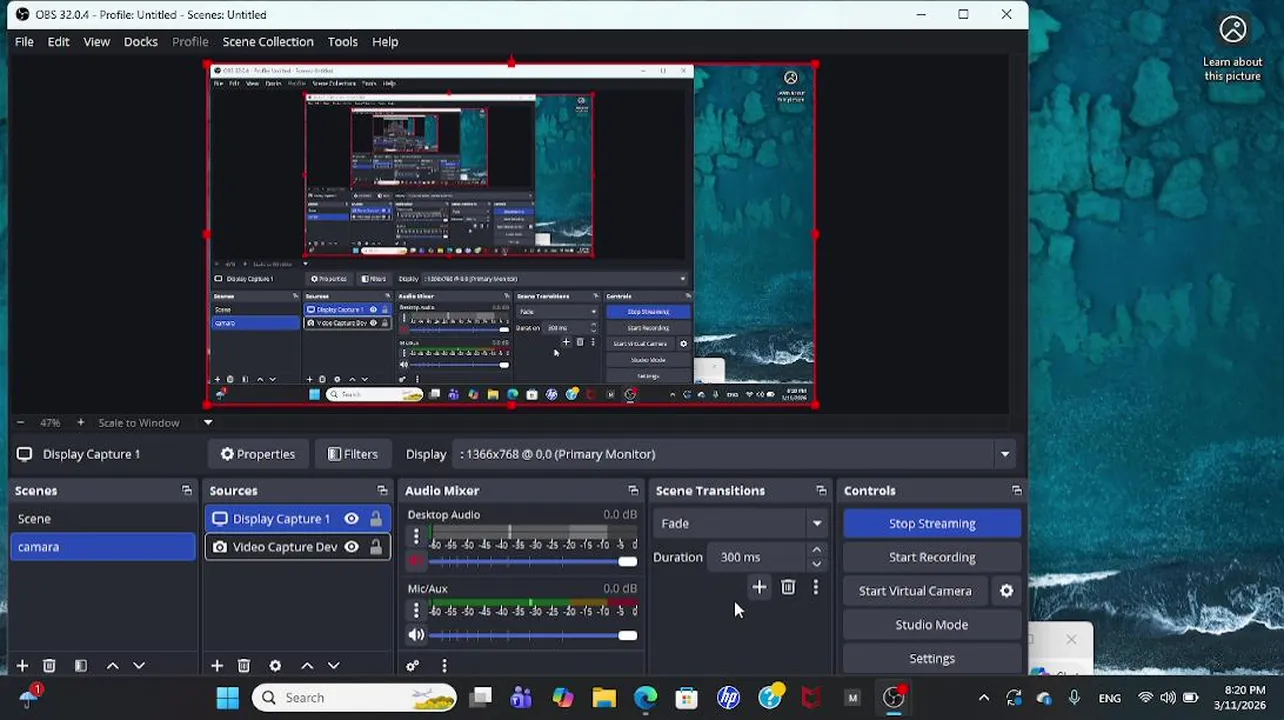Select the 'Scene' scene item
Viewport: 1284px width, 720px height.
103,519
